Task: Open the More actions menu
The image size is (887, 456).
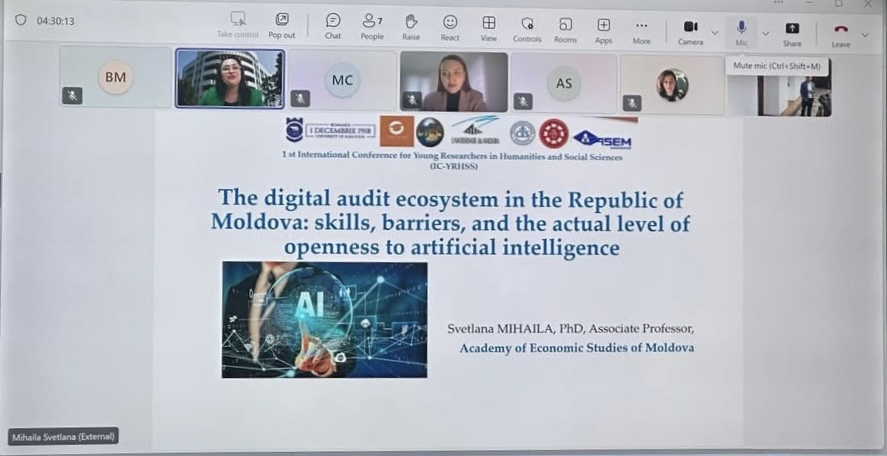Action: 641,28
